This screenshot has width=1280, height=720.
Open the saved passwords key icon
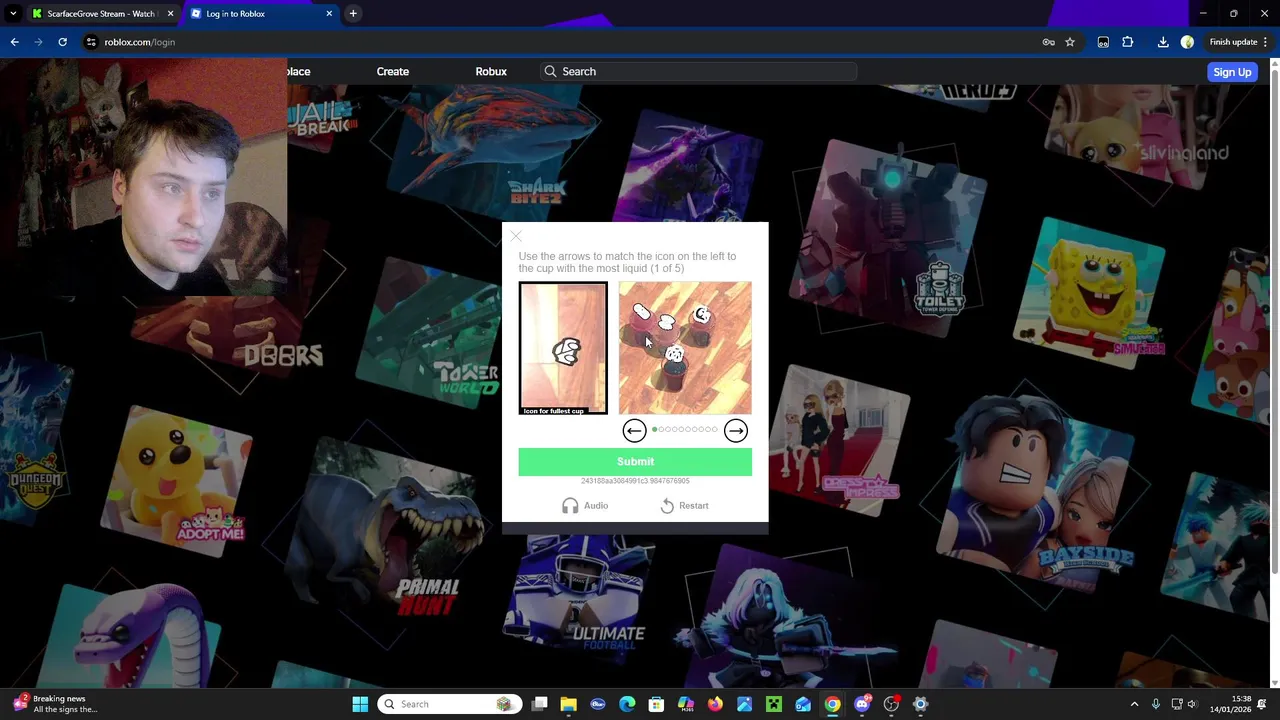1048,42
